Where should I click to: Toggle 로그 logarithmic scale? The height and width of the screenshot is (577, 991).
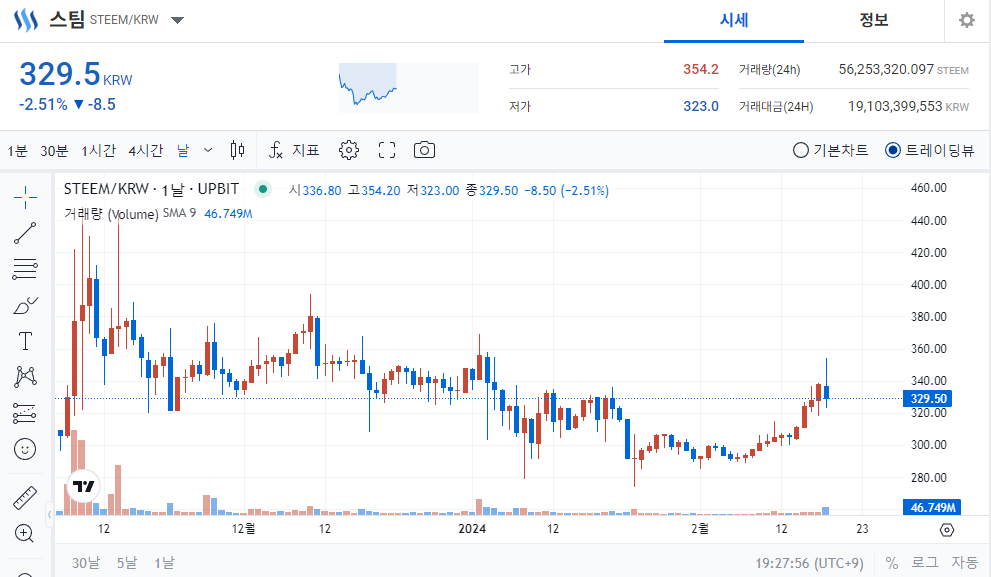tap(925, 562)
